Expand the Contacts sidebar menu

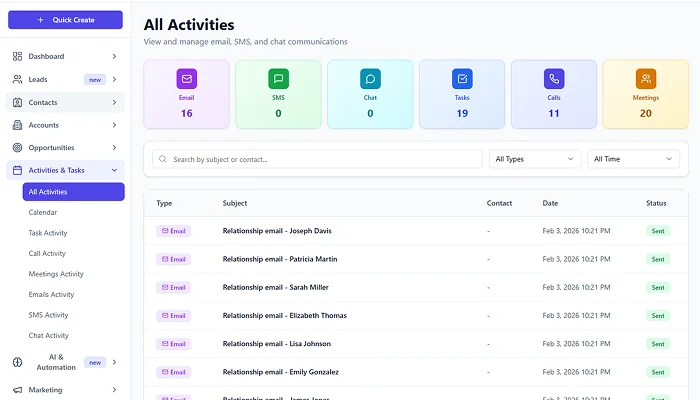point(114,102)
